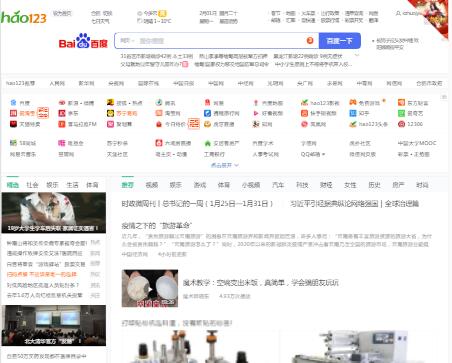Viewport: 452px width, 363px height.
Task: Expand hot search list chevron under search
Action: (357, 55)
